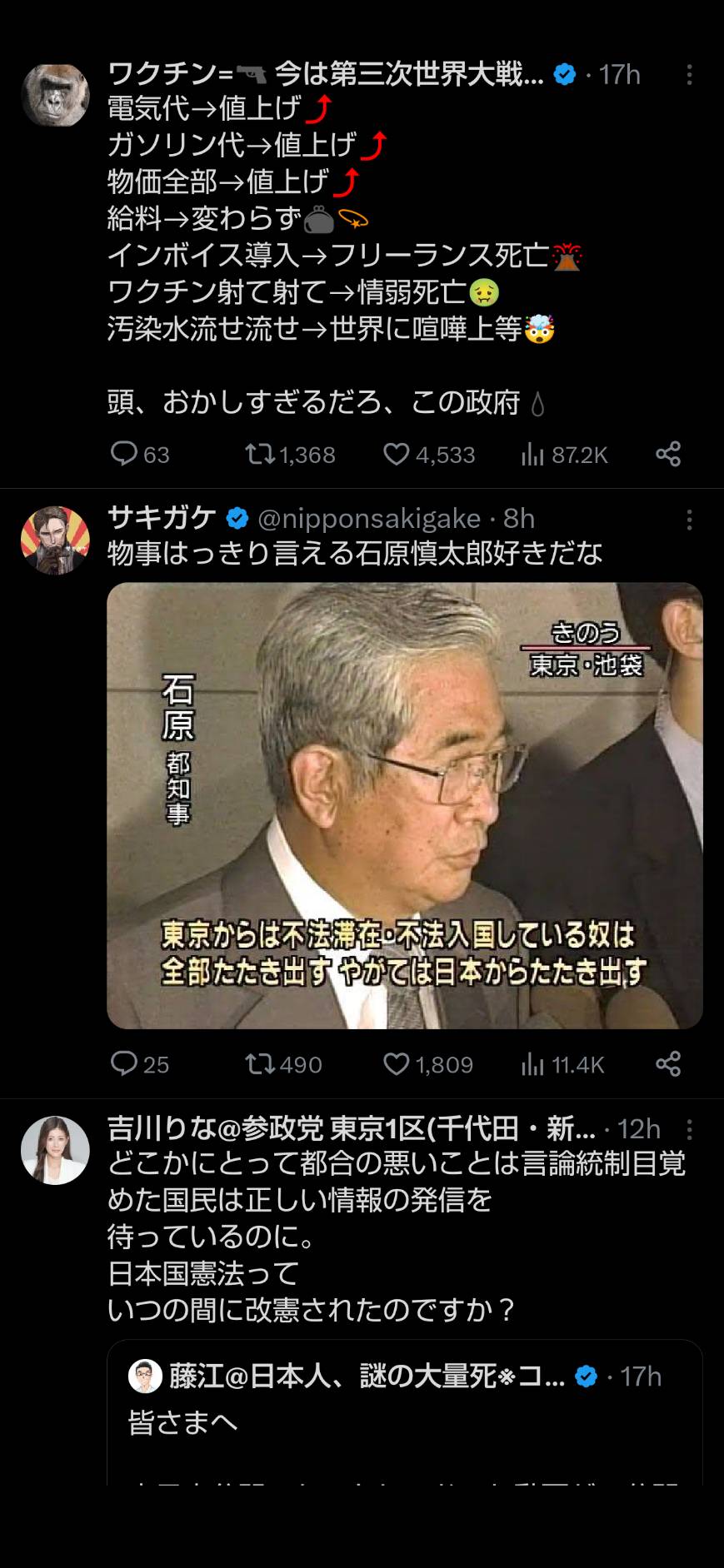Viewport: 724px width, 1568px height.
Task: Reply to the first tweet with 63 comments
Action: [139, 454]
